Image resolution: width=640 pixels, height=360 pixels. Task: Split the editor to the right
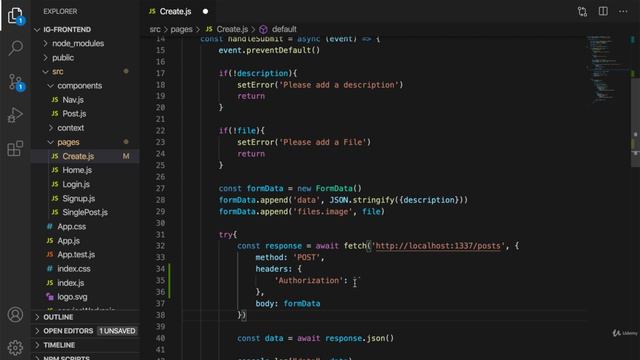coord(603,11)
